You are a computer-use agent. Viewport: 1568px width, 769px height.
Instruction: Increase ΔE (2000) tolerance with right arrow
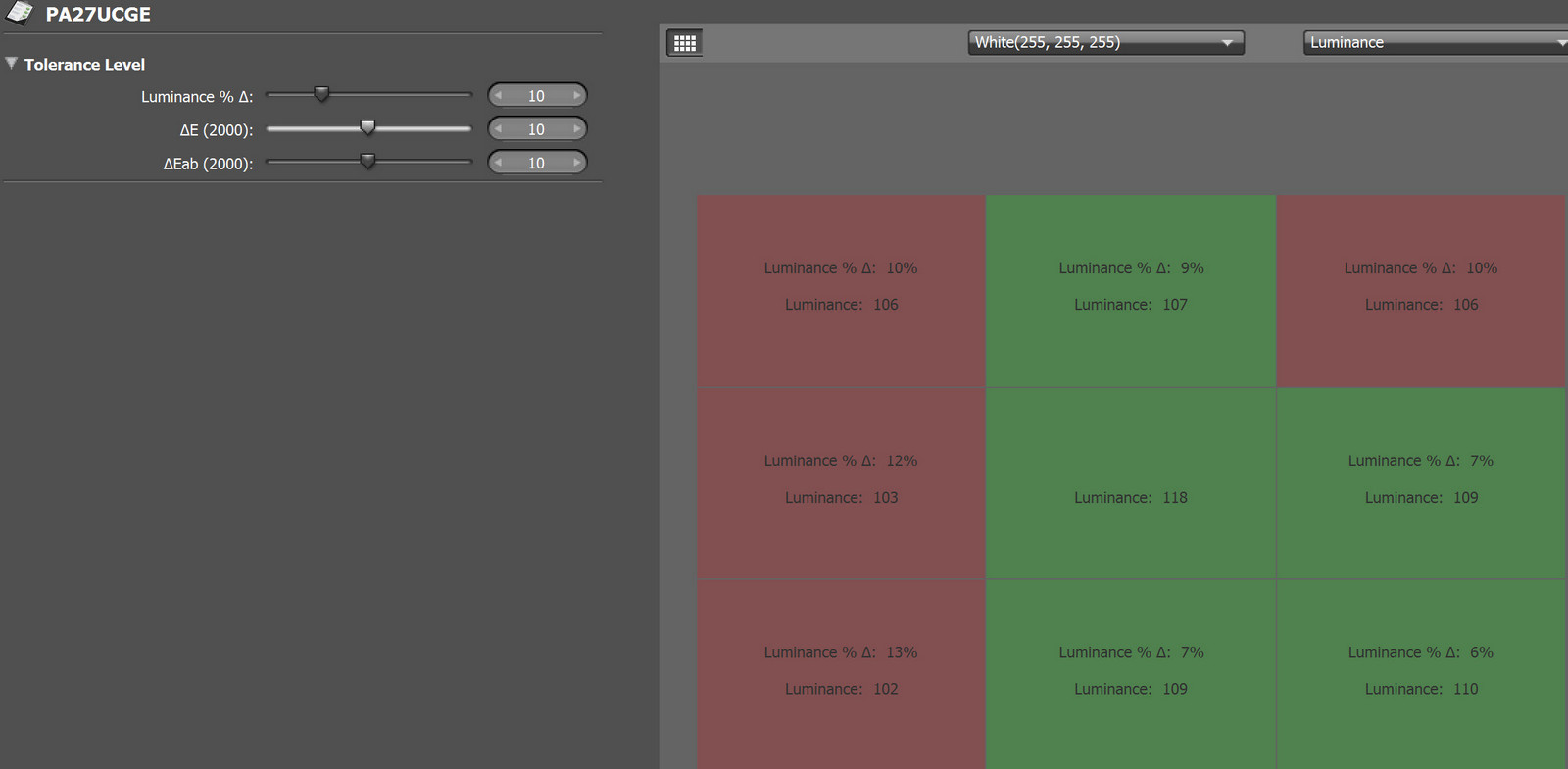point(576,129)
